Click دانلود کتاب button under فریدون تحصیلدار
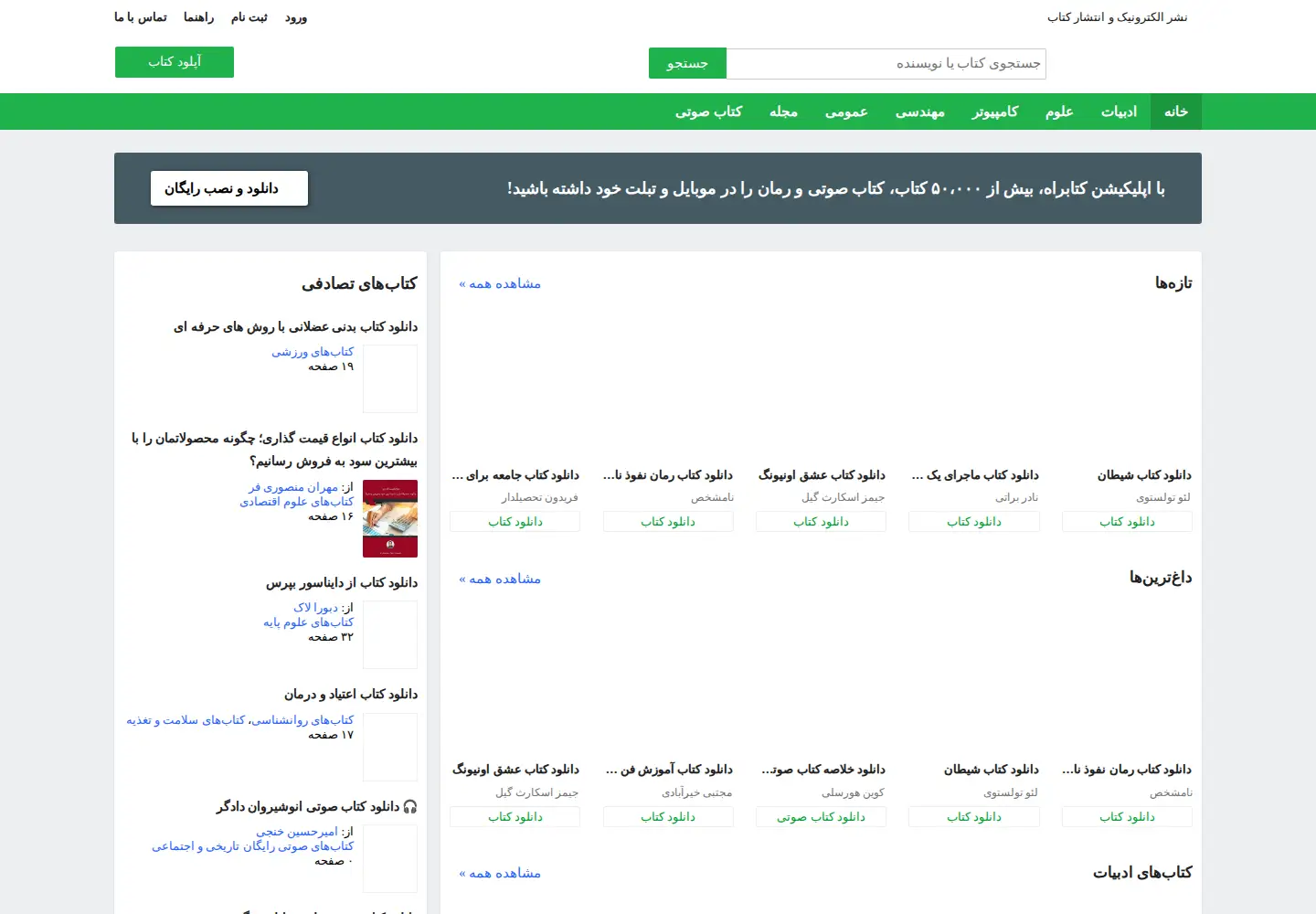Image resolution: width=1316 pixels, height=914 pixels. [x=515, y=522]
